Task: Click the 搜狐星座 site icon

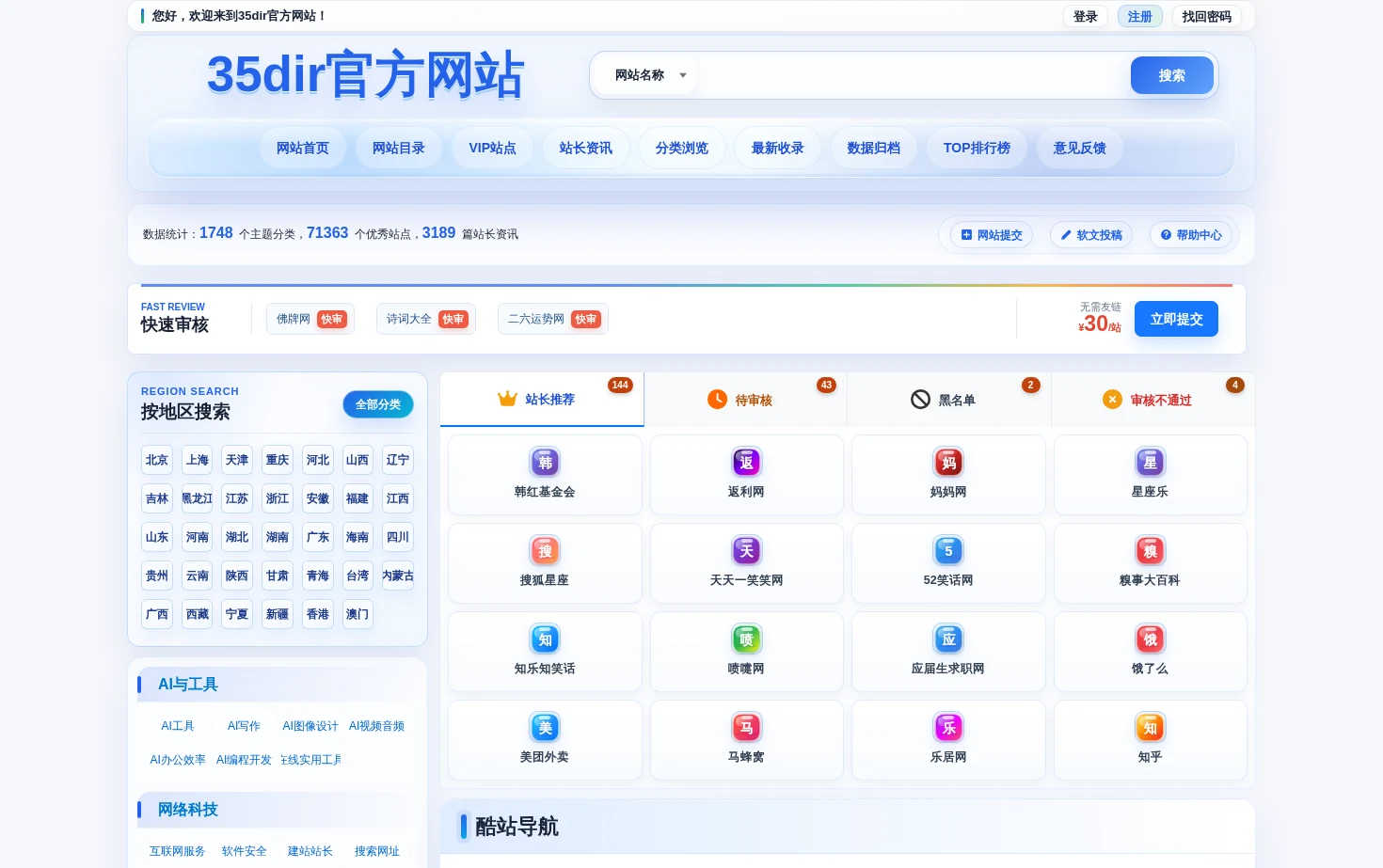Action: [x=545, y=550]
